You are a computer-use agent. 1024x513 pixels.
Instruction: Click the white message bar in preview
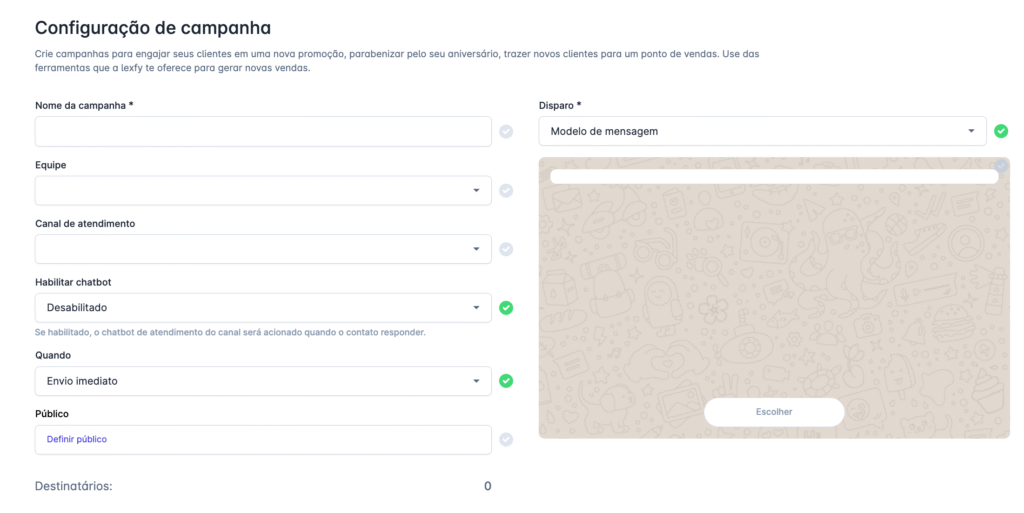pyautogui.click(x=774, y=177)
